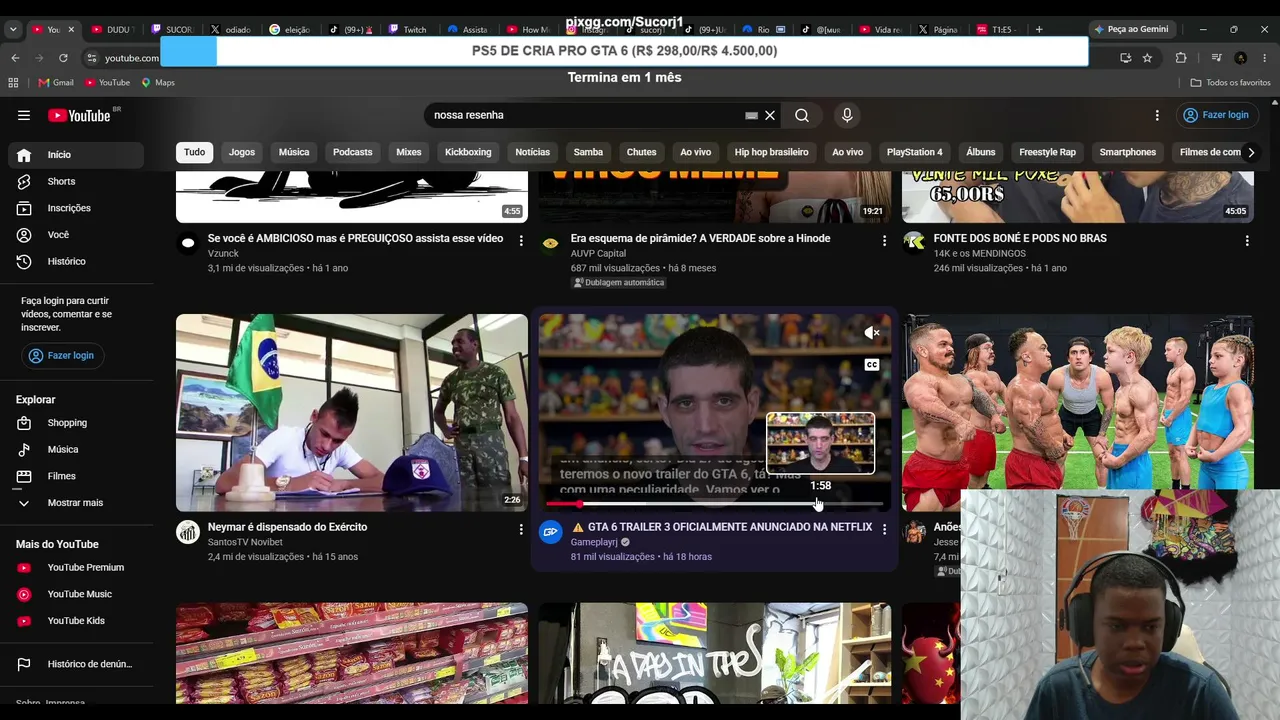This screenshot has width=1280, height=720.
Task: Click Peça ao Gemini button
Action: [x=1131, y=29]
